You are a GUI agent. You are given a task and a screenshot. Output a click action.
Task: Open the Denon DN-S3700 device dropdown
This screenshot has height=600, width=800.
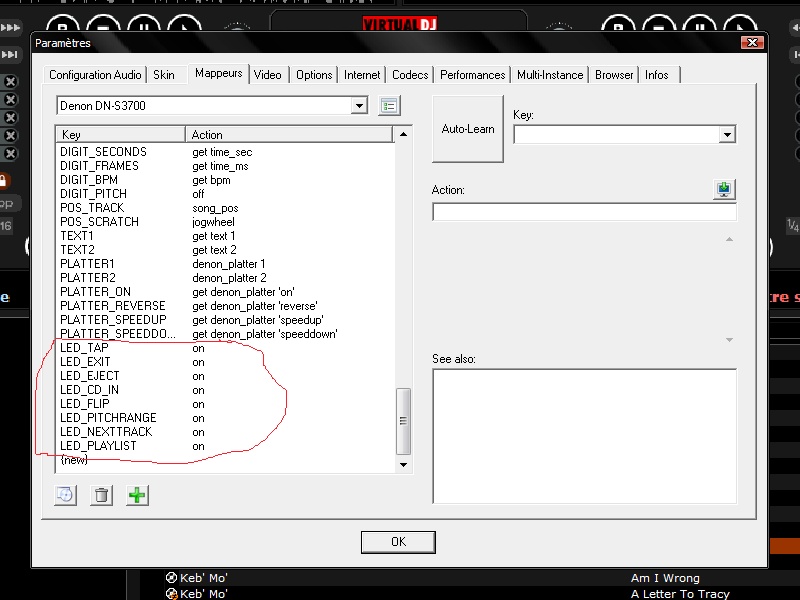point(359,106)
